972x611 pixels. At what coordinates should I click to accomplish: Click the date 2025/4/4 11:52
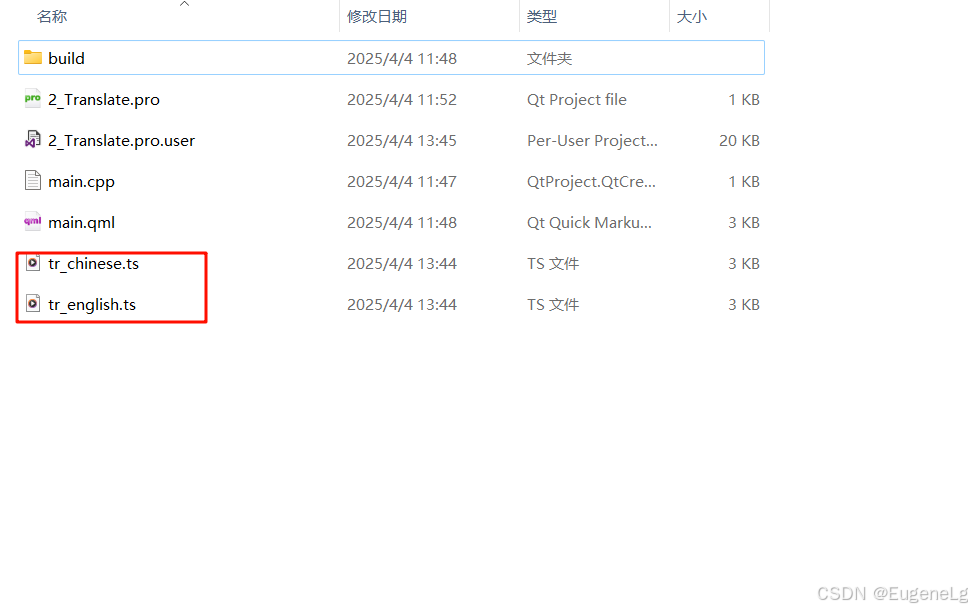click(402, 100)
